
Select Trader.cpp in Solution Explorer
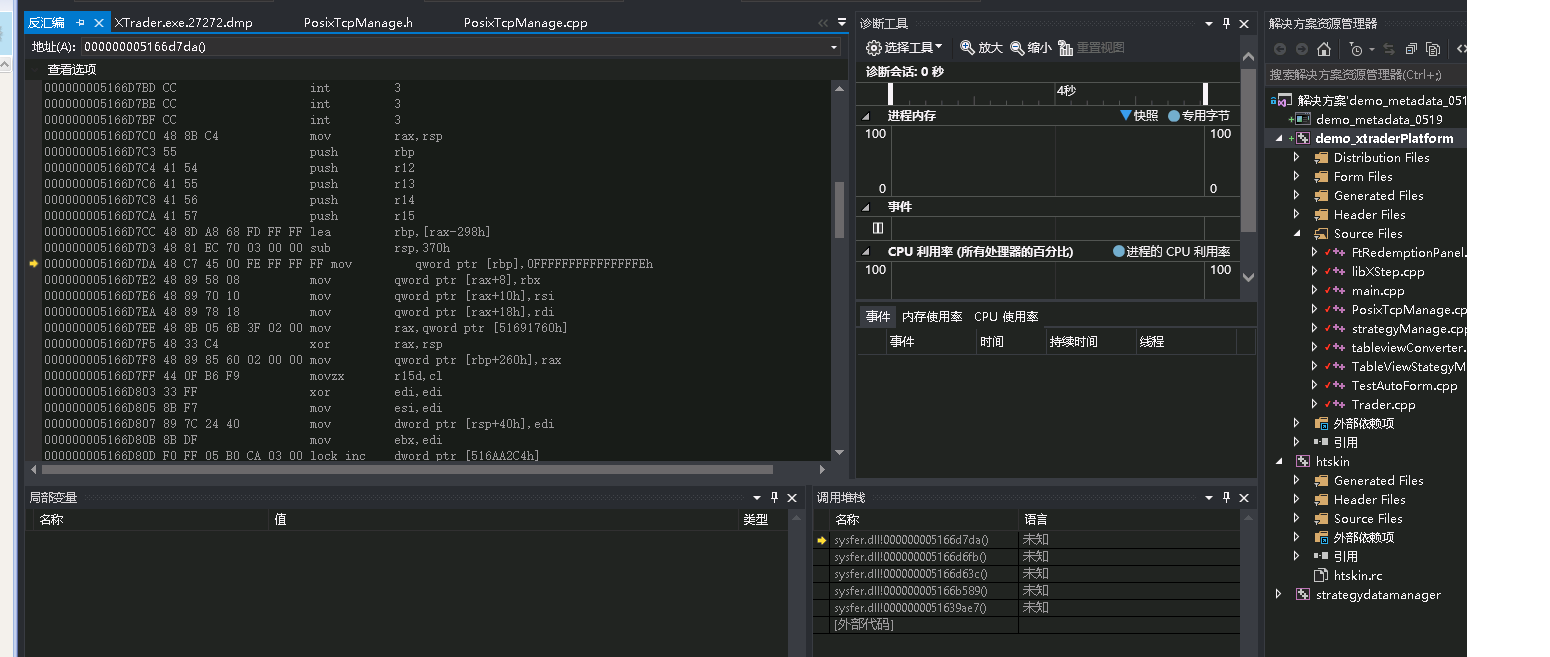click(1383, 404)
